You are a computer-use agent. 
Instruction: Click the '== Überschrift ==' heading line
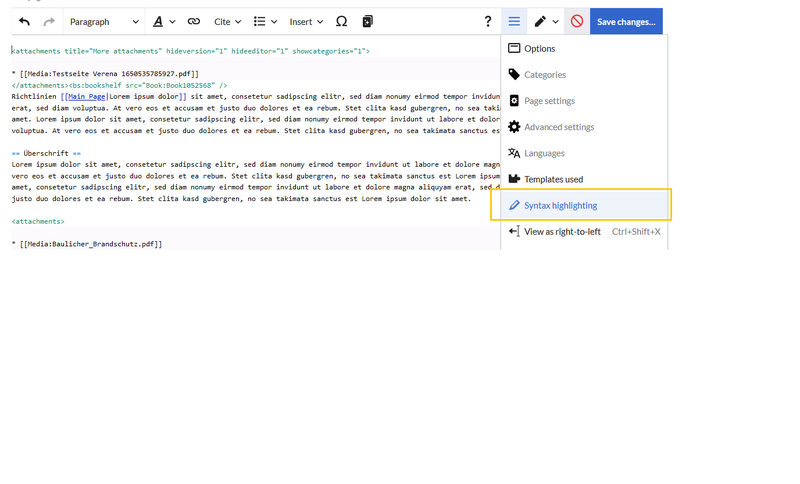pyautogui.click(x=46, y=153)
